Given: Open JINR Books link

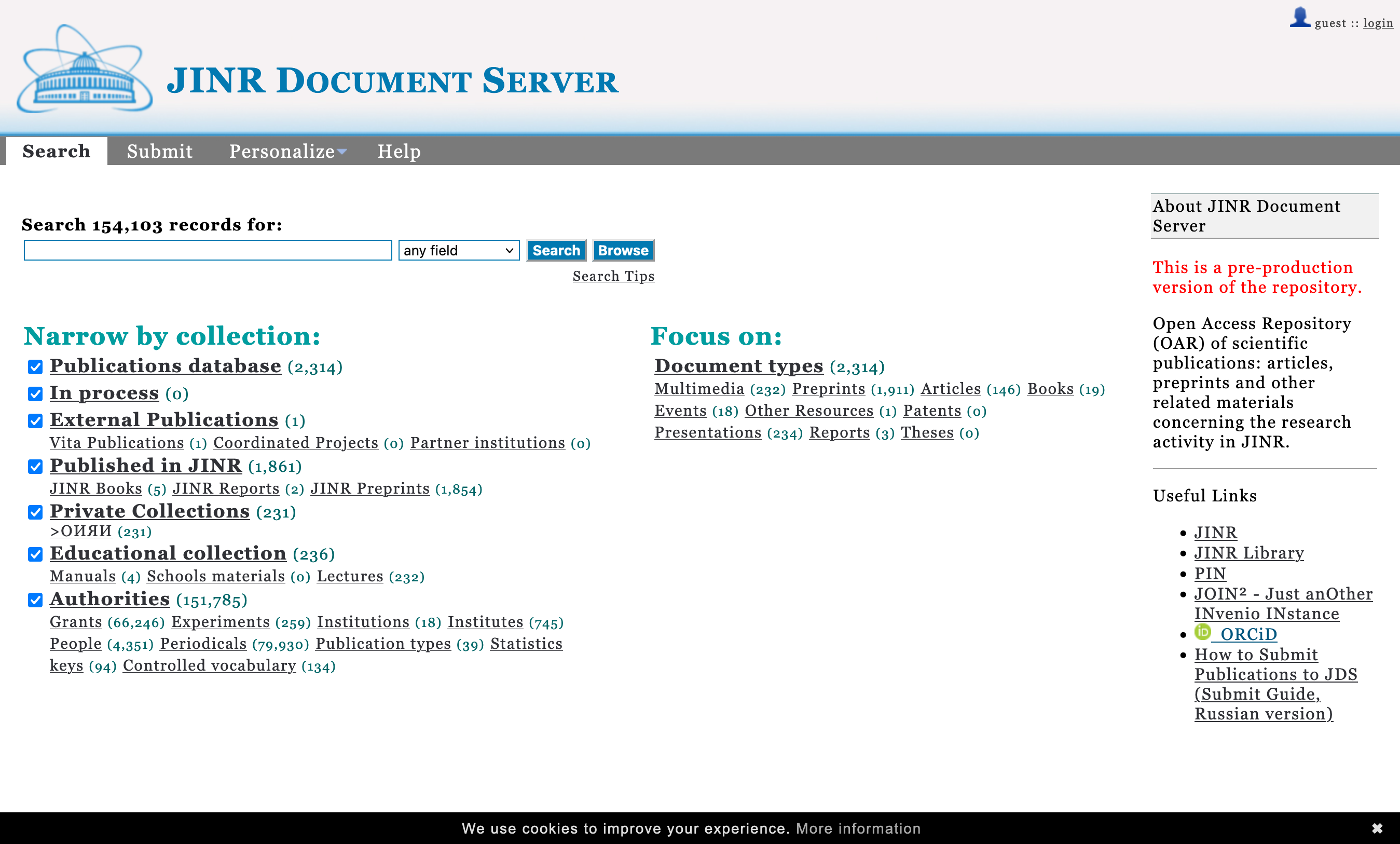Looking at the screenshot, I should coord(95,489).
